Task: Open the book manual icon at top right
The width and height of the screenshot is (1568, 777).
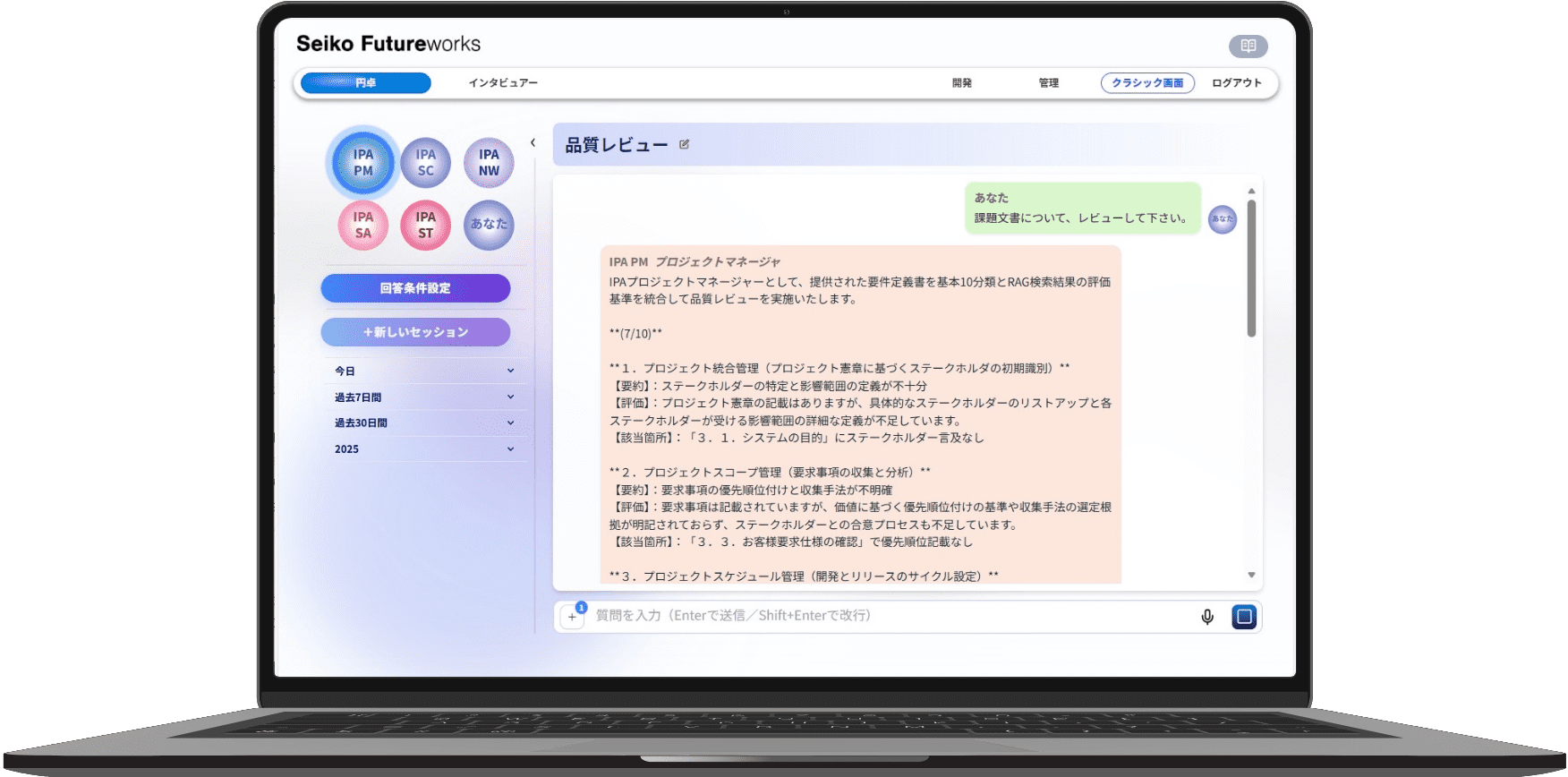Action: point(1248,46)
